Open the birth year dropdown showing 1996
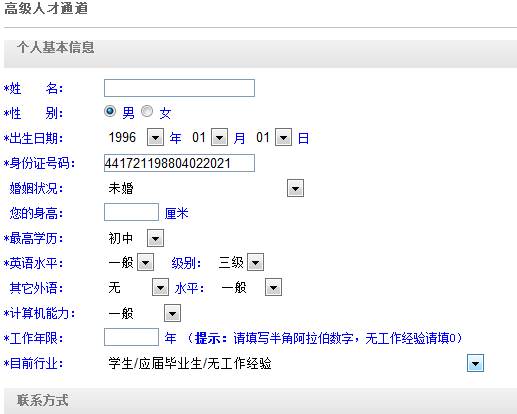 pyautogui.click(x=155, y=137)
